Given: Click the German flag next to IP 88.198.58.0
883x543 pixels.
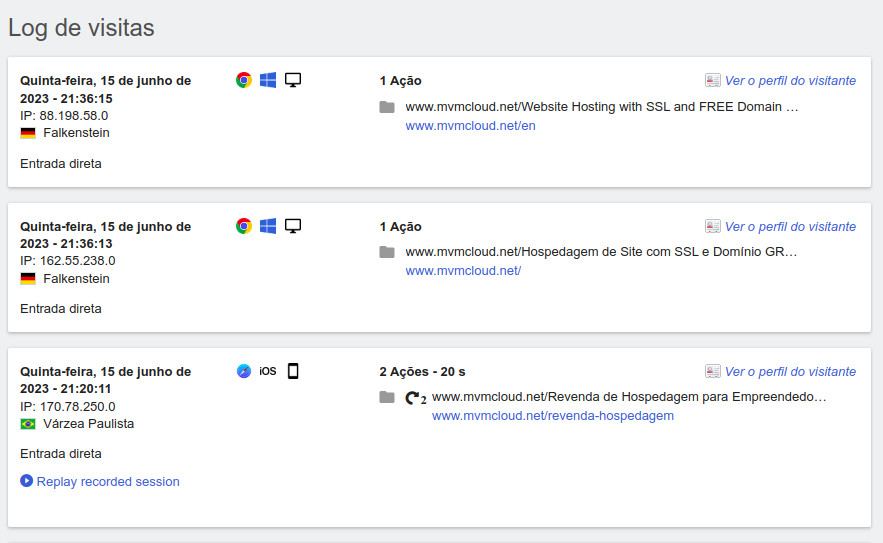Looking at the screenshot, I should [x=28, y=133].
